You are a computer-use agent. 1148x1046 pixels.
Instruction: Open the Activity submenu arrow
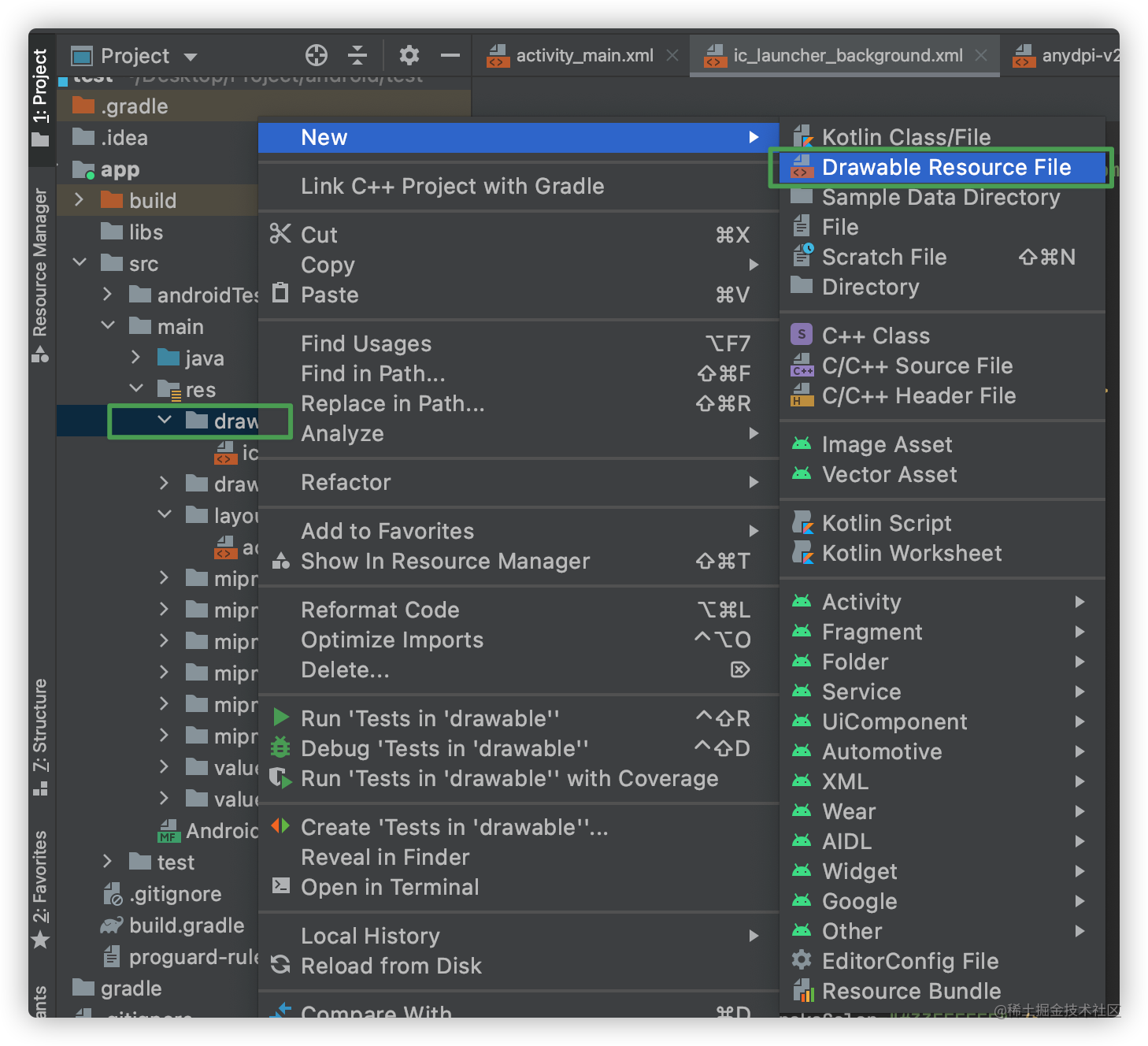1079,602
